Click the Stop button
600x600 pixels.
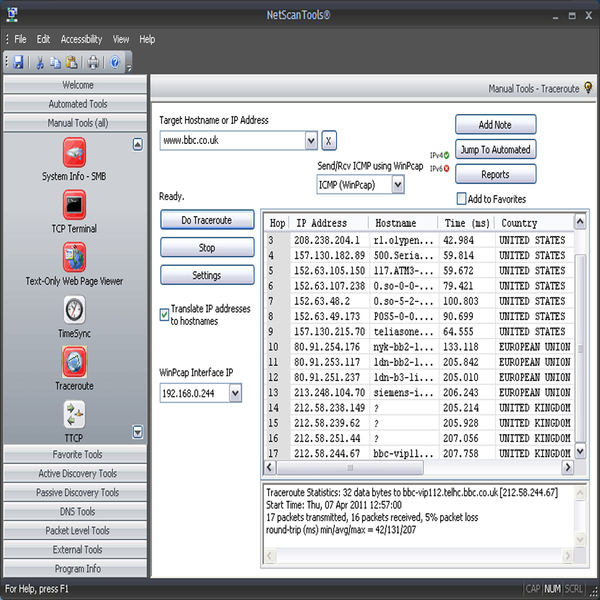pos(207,248)
